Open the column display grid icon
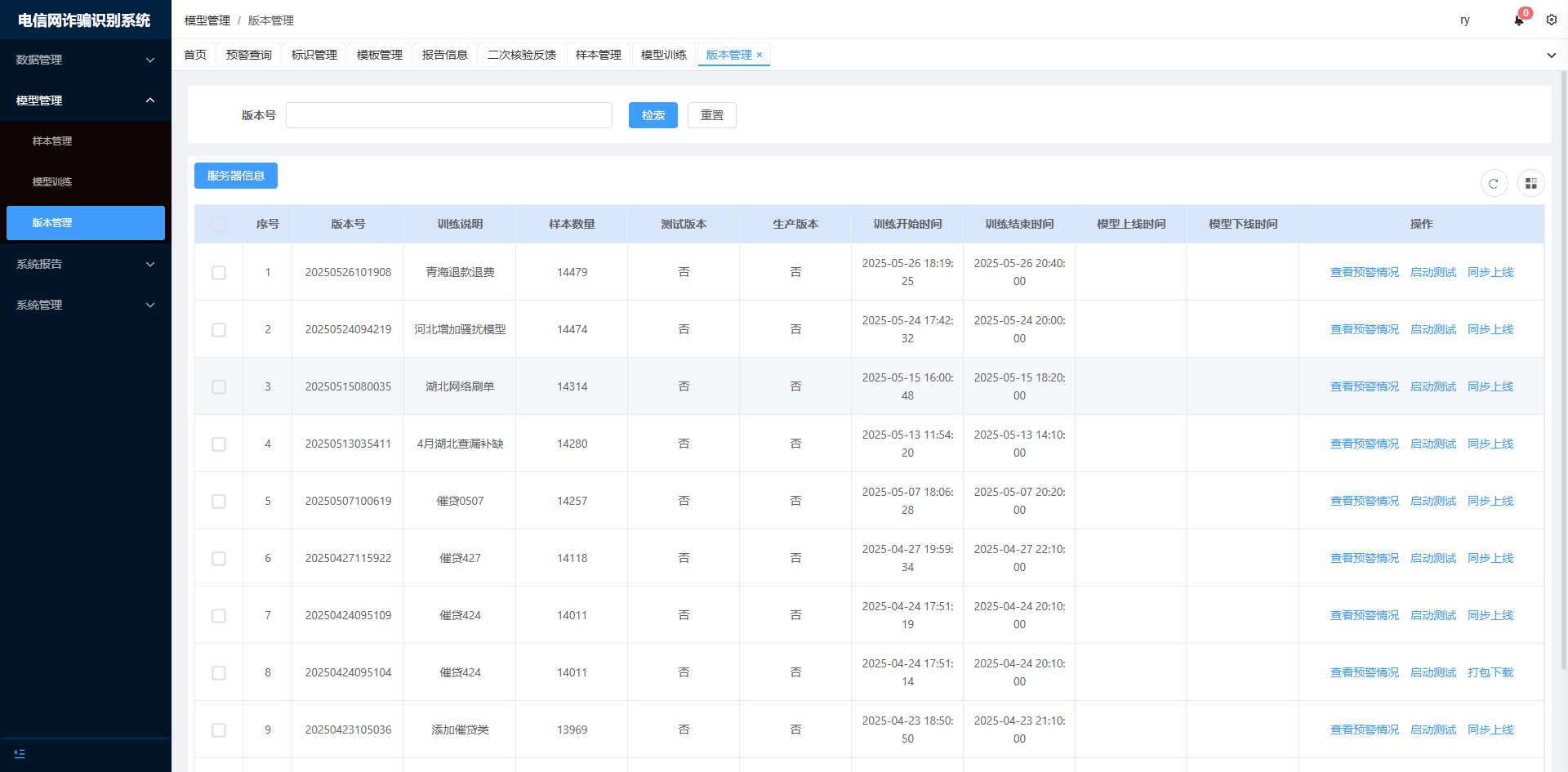The width and height of the screenshot is (1568, 772). tap(1530, 184)
